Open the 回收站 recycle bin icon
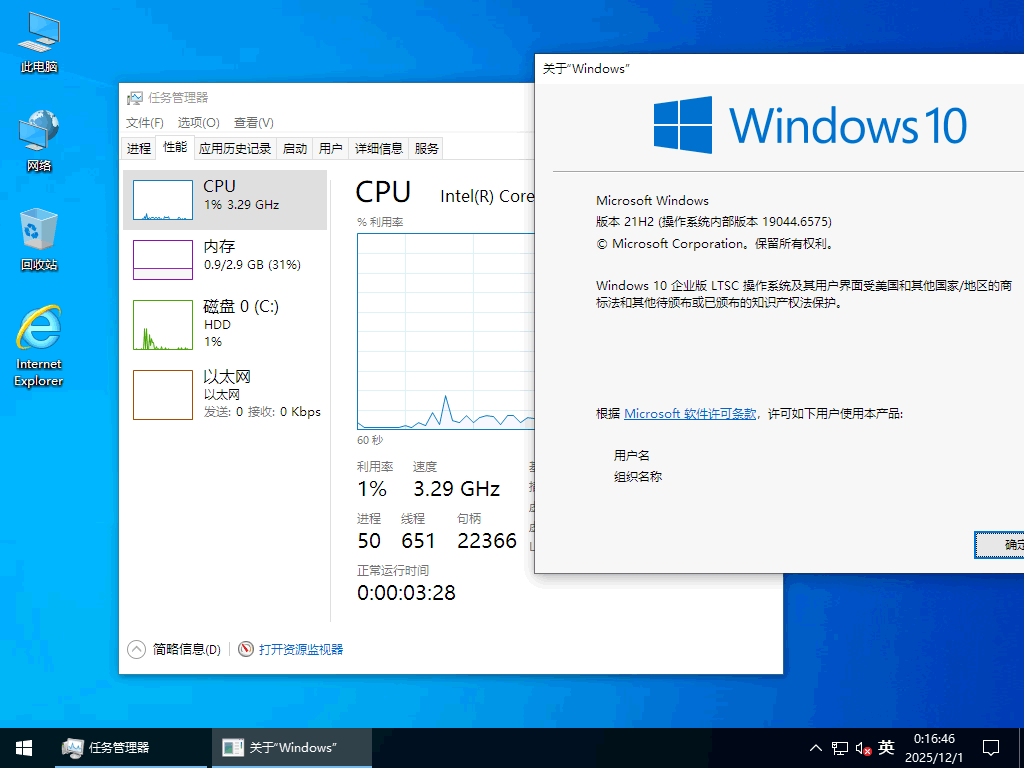 [x=39, y=238]
